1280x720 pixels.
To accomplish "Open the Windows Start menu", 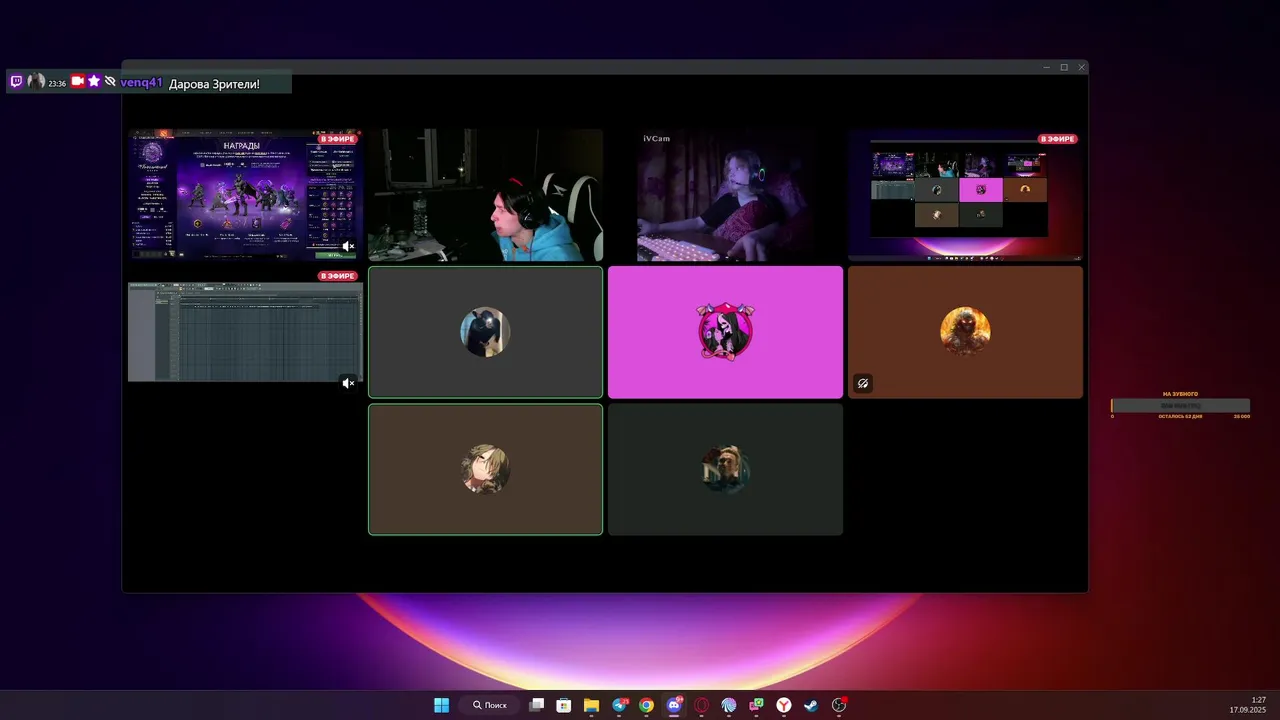I will tap(441, 705).
